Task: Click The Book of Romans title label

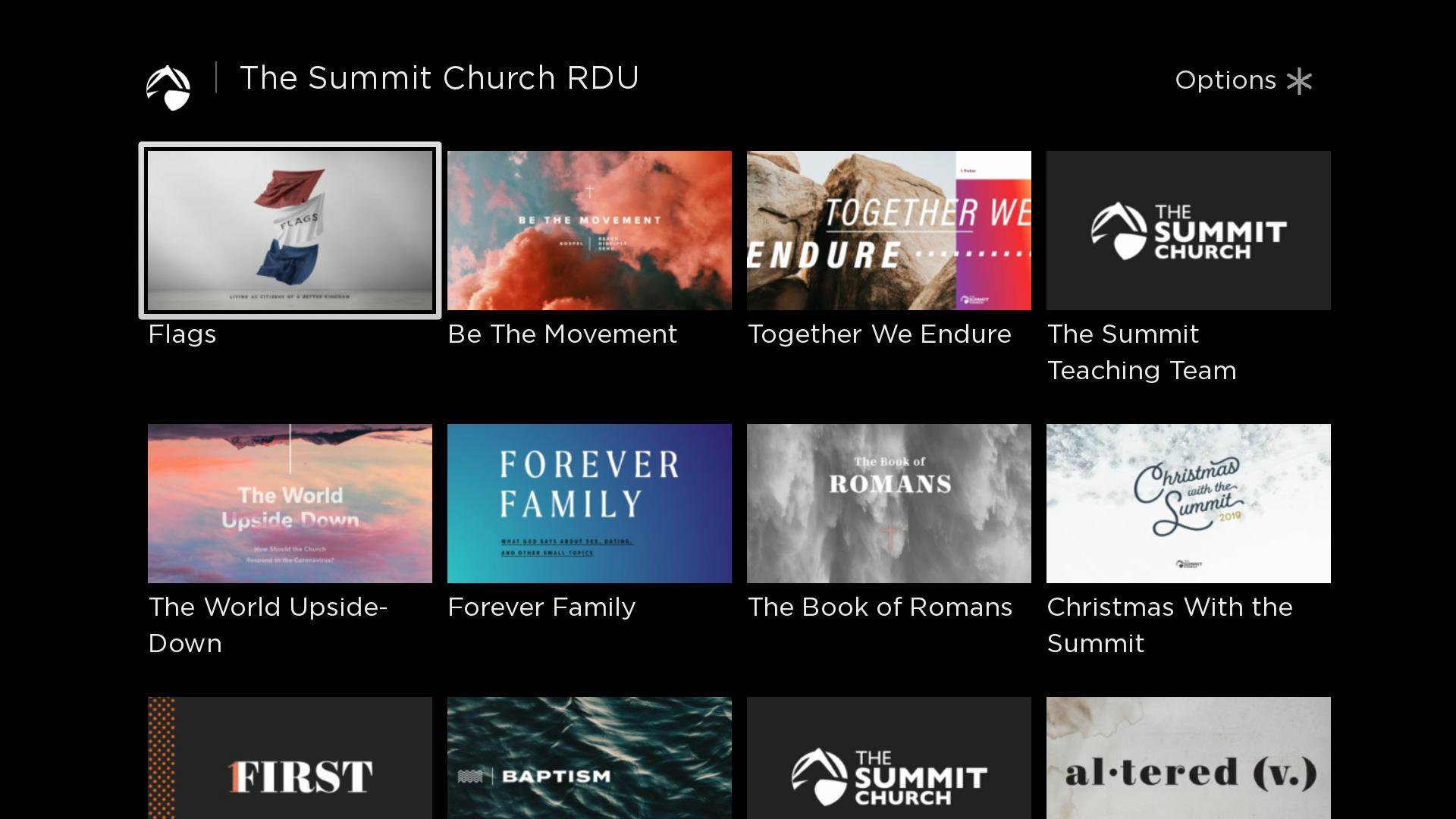Action: point(880,607)
